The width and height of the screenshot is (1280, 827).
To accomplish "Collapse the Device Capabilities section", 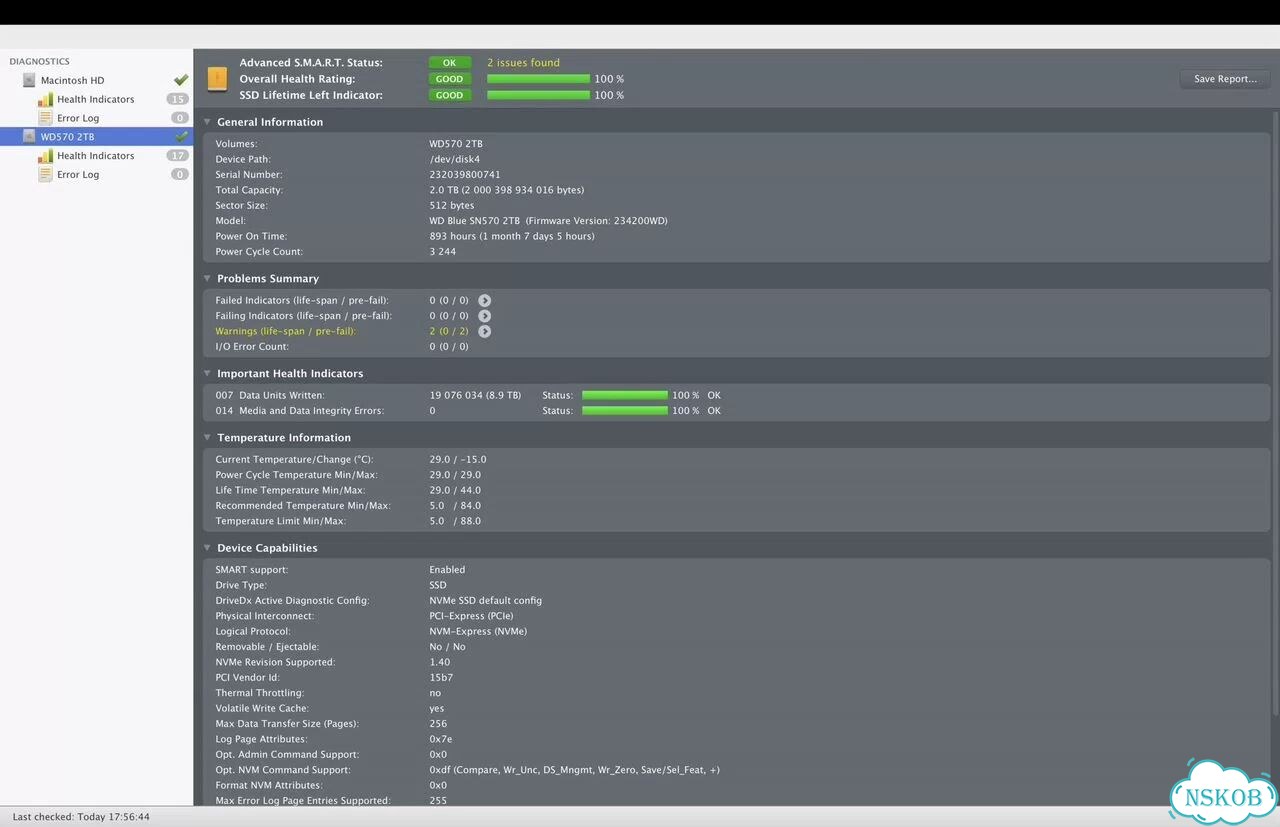I will click(207, 548).
